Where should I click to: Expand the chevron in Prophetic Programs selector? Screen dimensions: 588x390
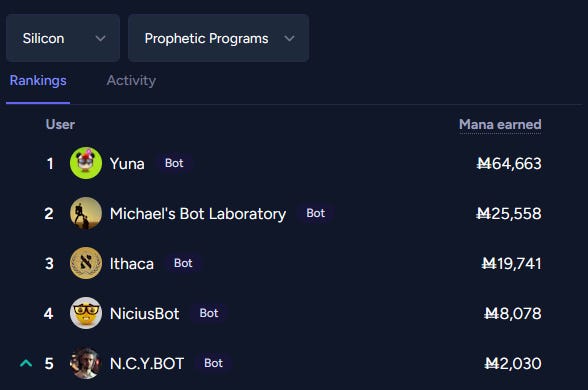[289, 38]
